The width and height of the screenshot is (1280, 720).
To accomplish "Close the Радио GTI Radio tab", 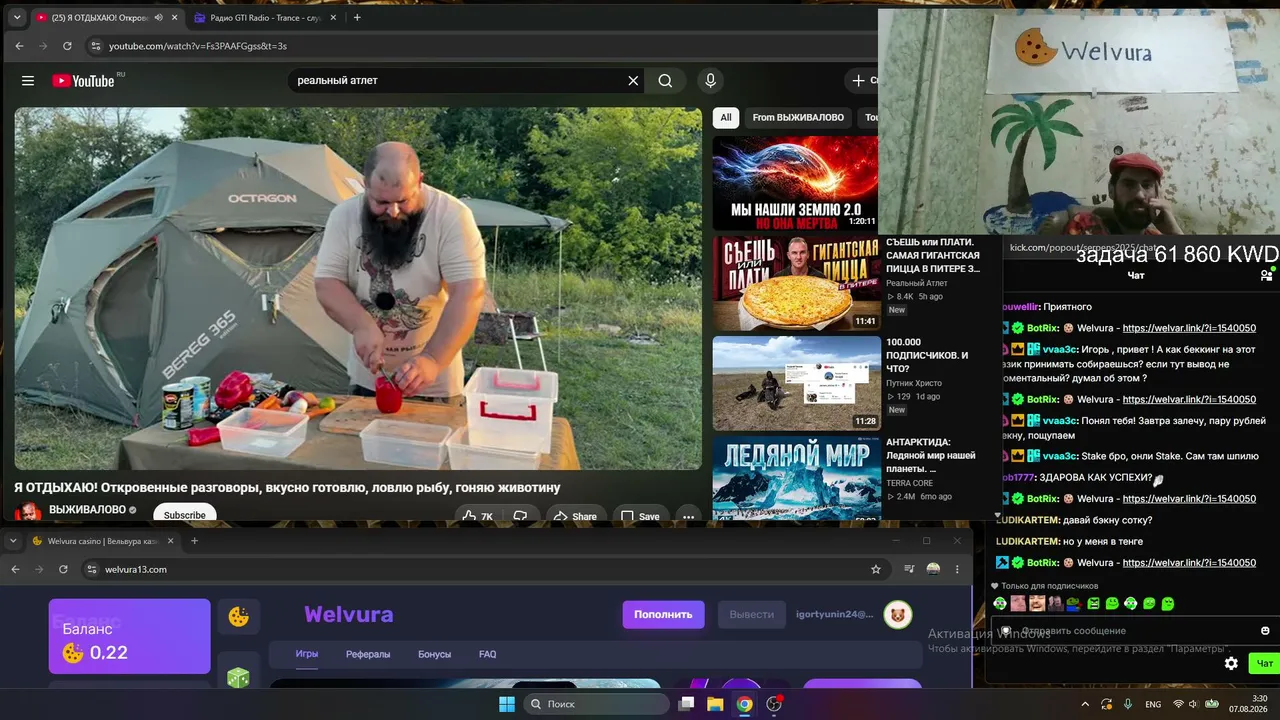I will pos(331,18).
